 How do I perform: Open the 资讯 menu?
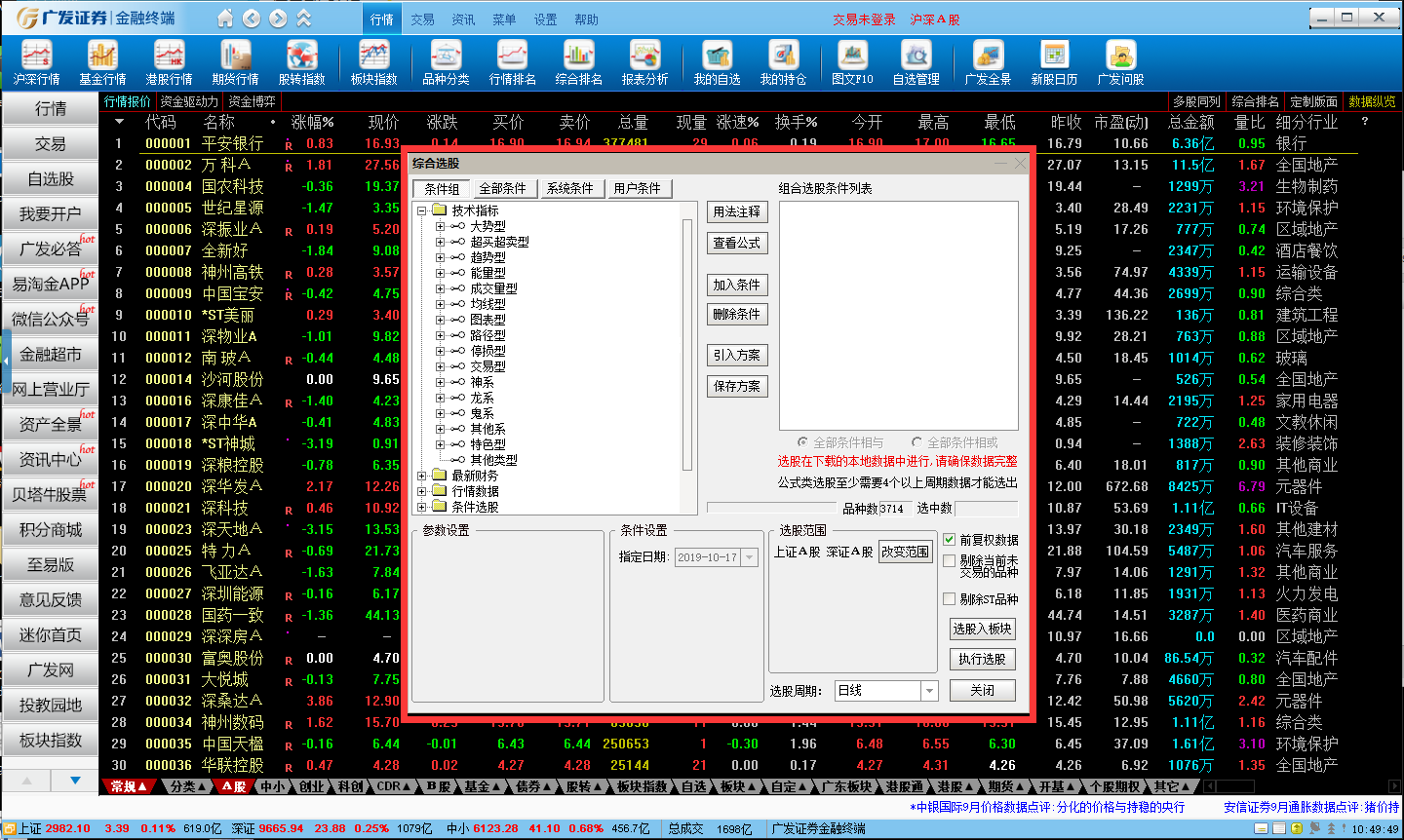pos(464,19)
